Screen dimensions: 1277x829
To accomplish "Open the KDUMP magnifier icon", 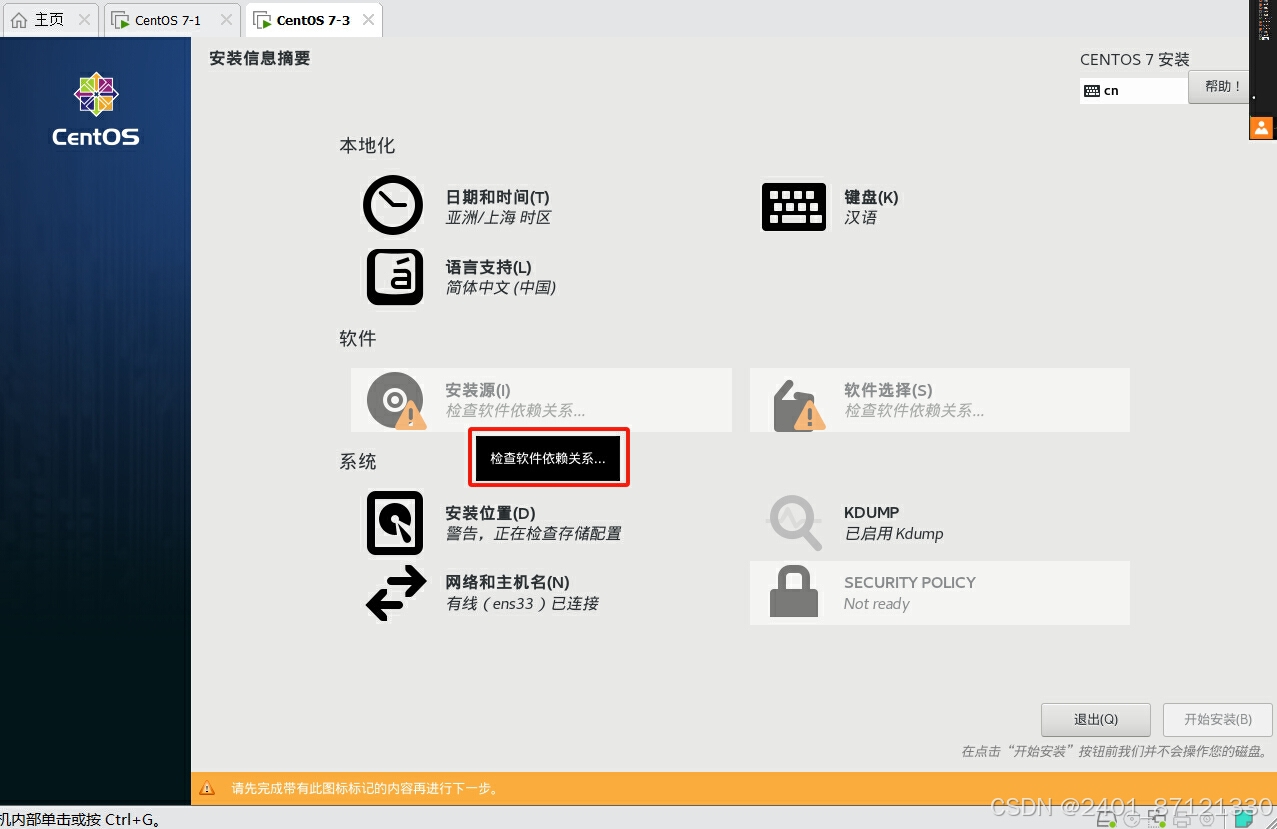I will coord(794,522).
